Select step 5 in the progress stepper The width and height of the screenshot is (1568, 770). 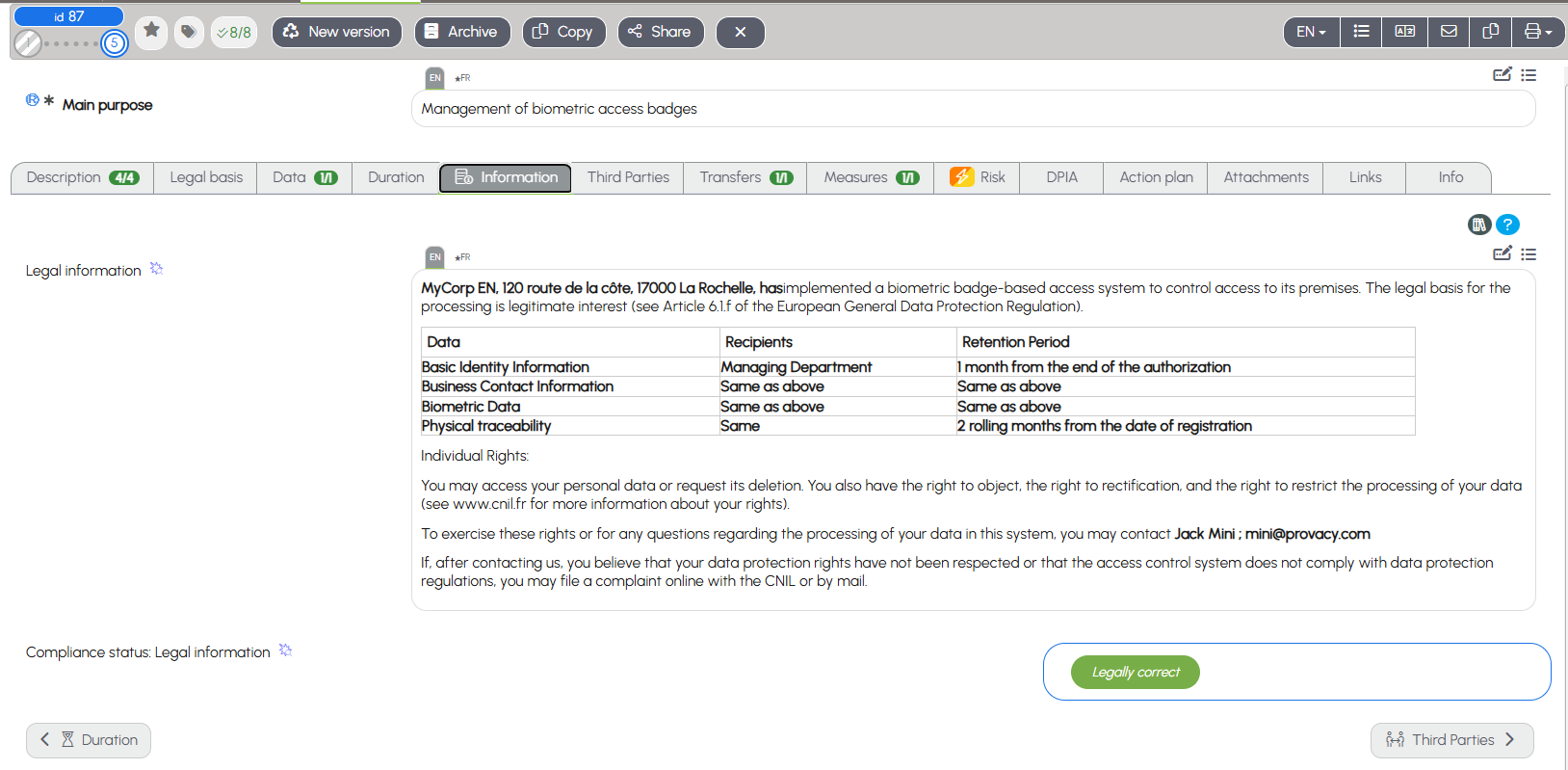(115, 43)
